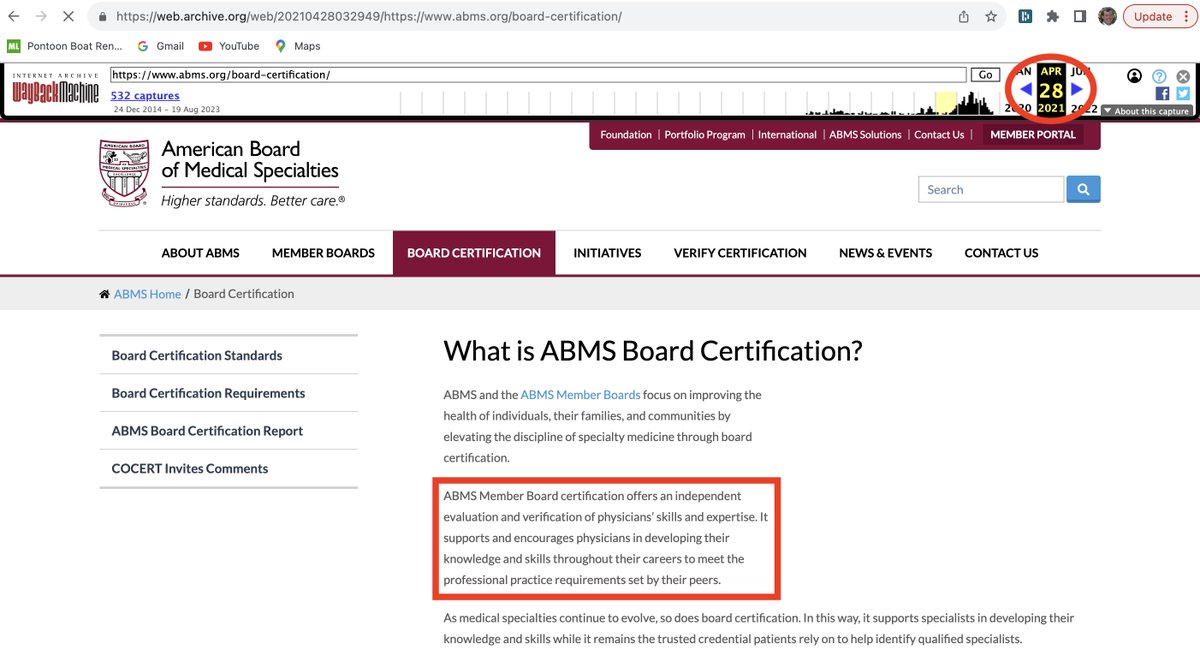
Task: Open ABMS Board Certification Report
Action: [x=229, y=431]
